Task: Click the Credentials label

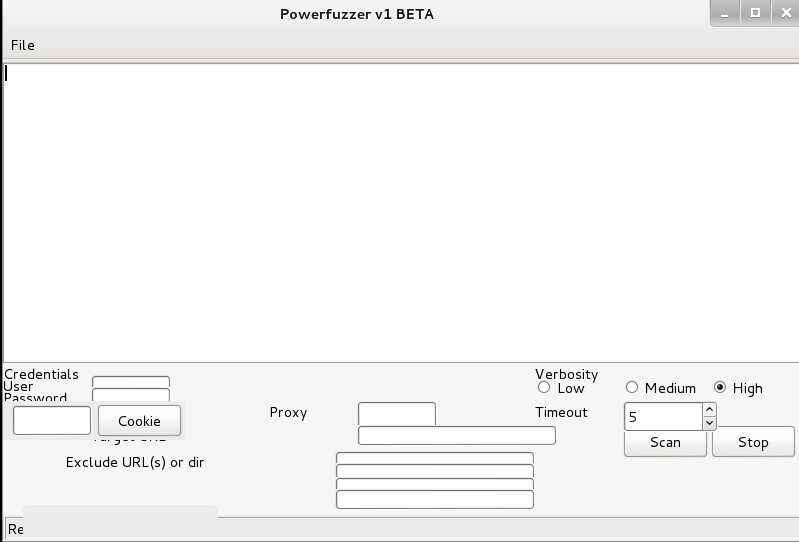Action: pos(41,374)
